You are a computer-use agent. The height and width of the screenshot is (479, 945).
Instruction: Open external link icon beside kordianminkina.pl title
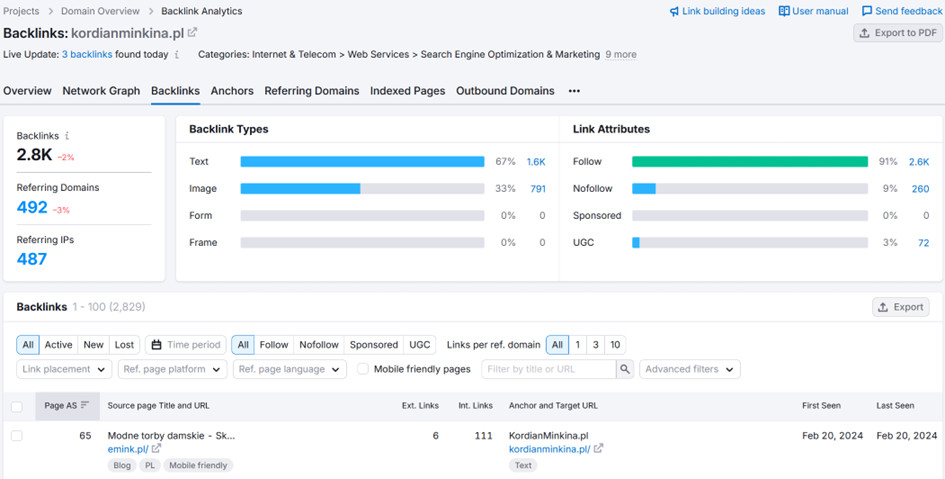192,32
